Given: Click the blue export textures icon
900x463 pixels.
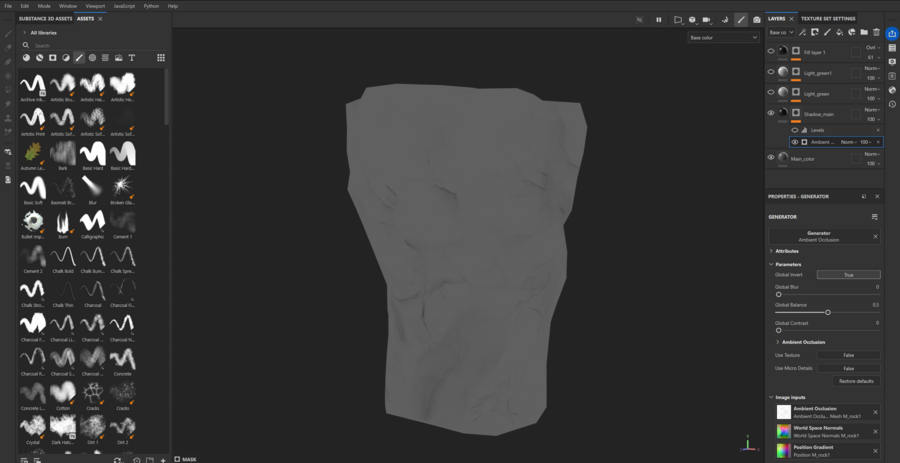Looking at the screenshot, I should (892, 33).
